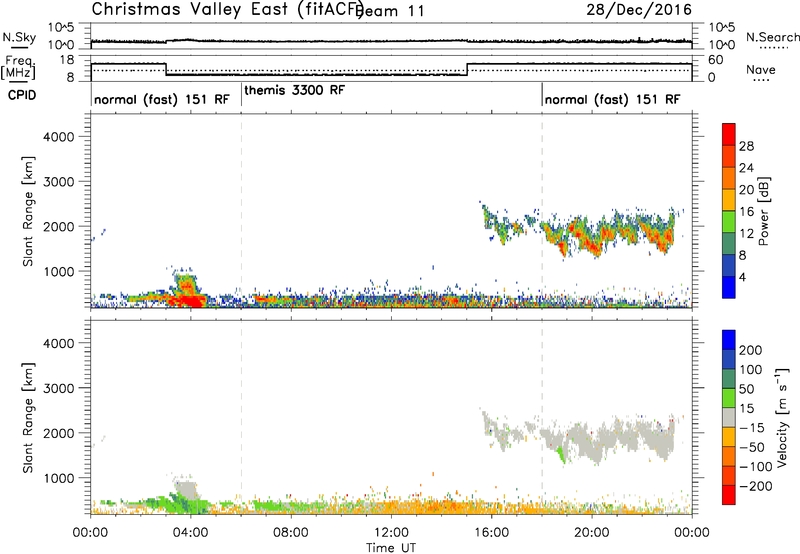Click the 'Christmas Valley East (fitACF)' title
This screenshot has width=800, height=554.
[228, 10]
